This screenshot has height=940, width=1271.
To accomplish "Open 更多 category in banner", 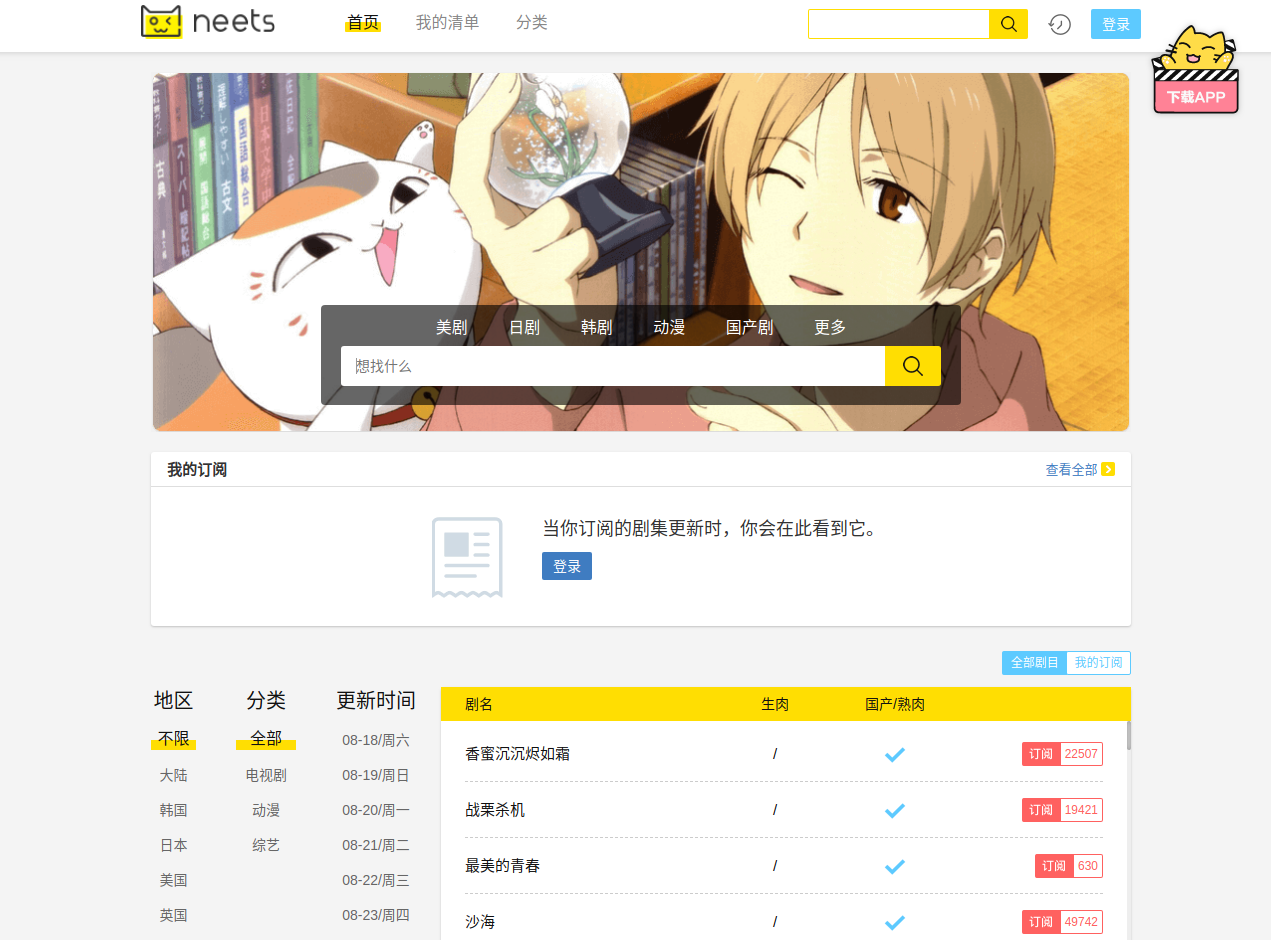I will click(830, 328).
